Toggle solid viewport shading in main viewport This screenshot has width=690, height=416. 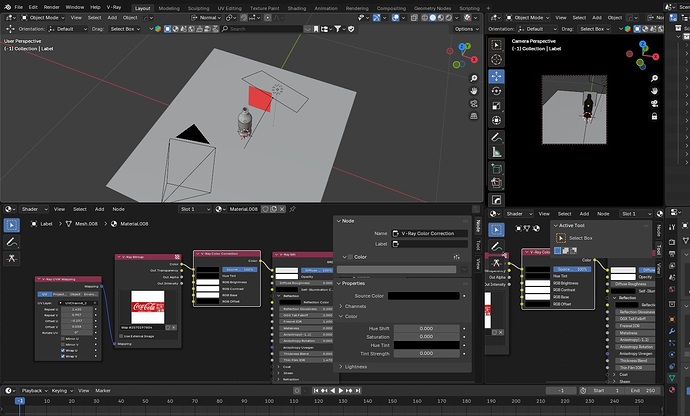coord(433,18)
